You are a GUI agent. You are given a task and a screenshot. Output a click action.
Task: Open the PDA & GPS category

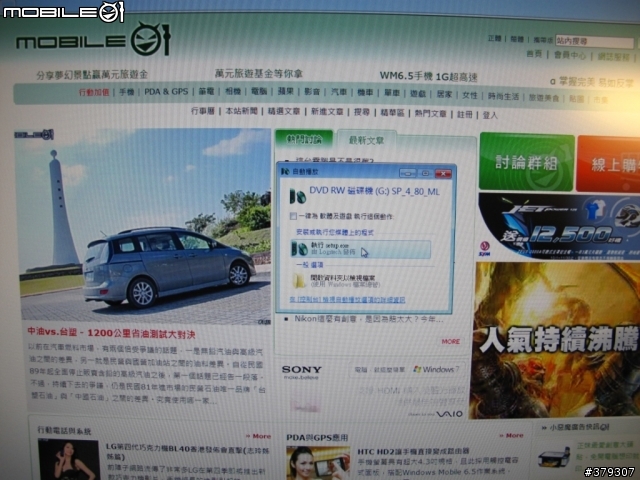click(166, 91)
